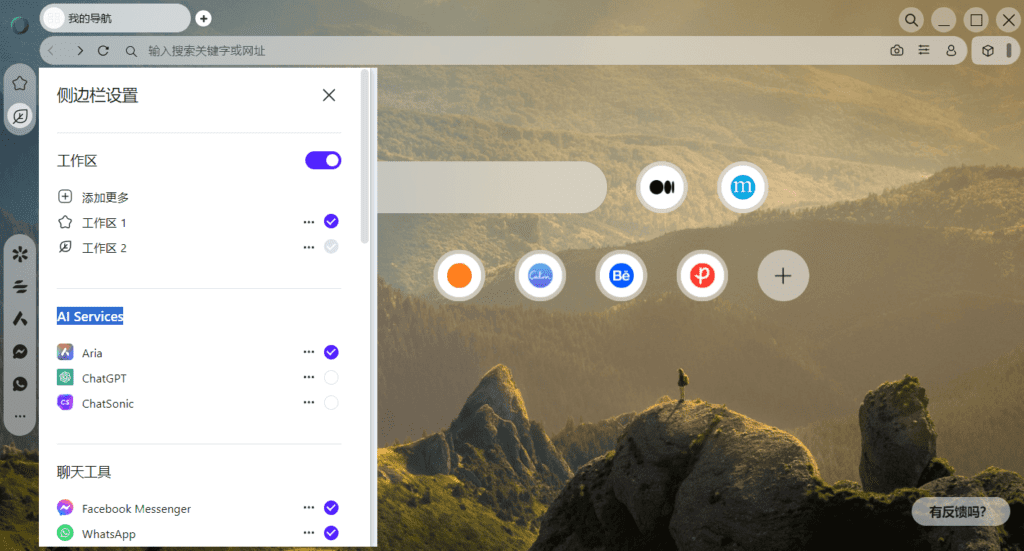Open the tab search magnifier icon
1024x551 pixels.
[911, 20]
